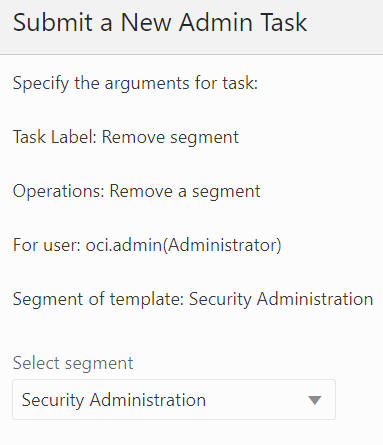The width and height of the screenshot is (383, 445).
Task: Click Security Administration in the template line
Action: tap(281, 299)
